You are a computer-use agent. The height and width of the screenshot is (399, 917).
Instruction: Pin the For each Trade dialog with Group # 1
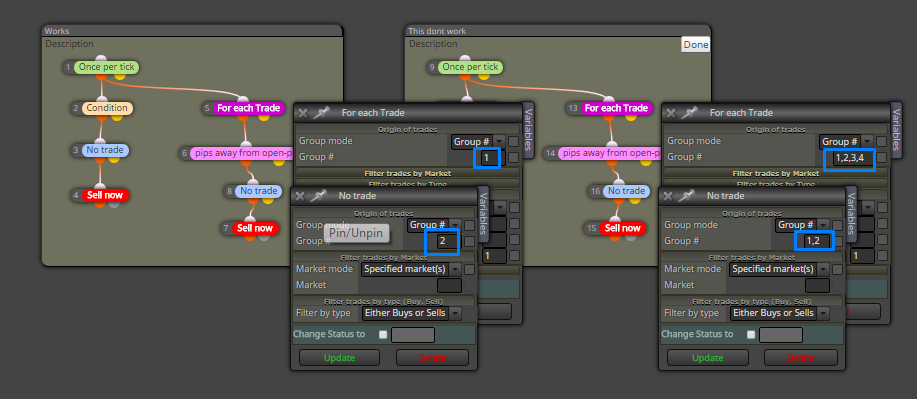pos(321,113)
